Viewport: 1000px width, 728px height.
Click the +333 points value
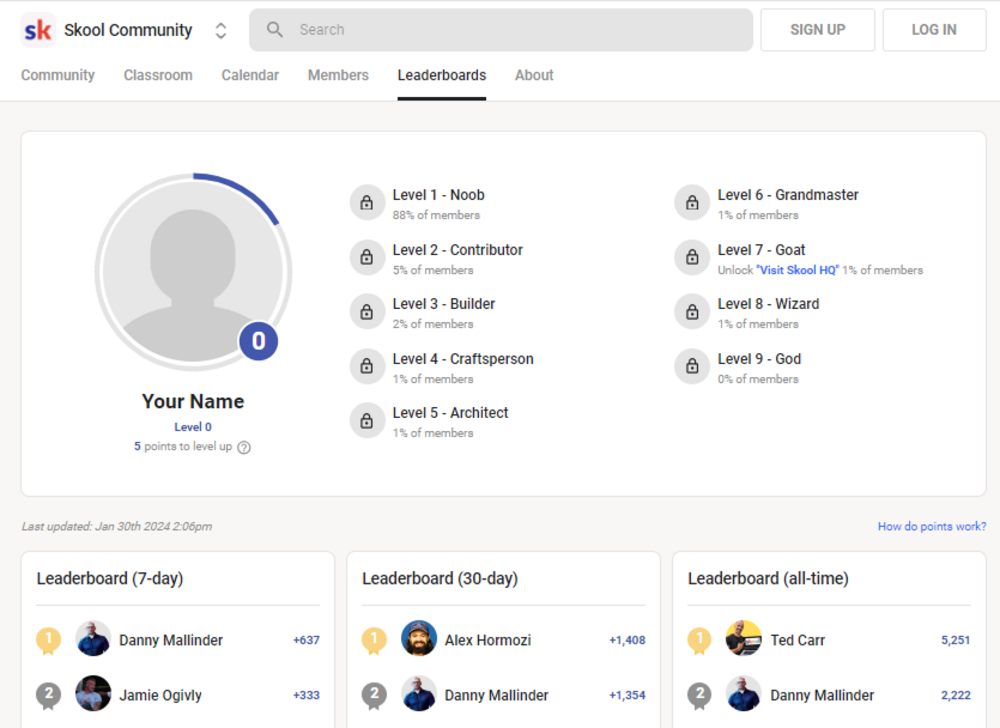pos(306,695)
